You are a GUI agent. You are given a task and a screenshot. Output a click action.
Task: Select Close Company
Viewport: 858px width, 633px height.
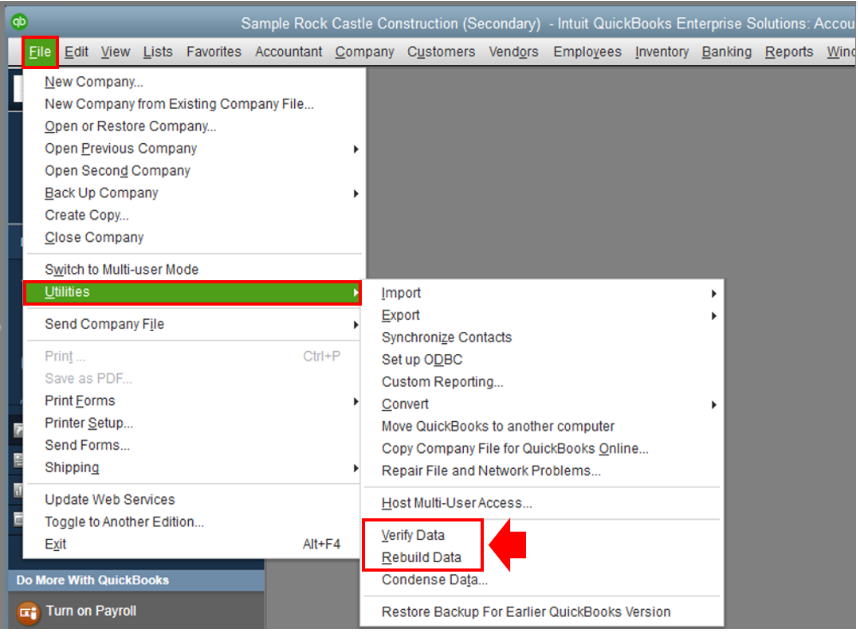194,237
